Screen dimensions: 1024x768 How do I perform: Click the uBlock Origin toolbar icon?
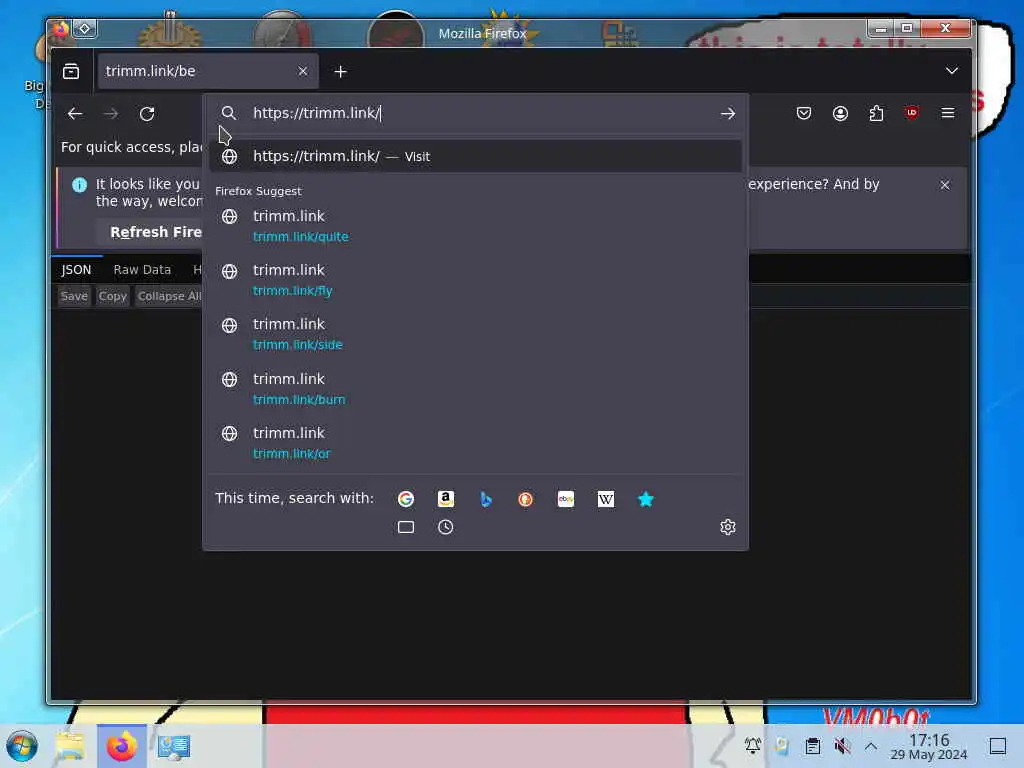point(912,113)
